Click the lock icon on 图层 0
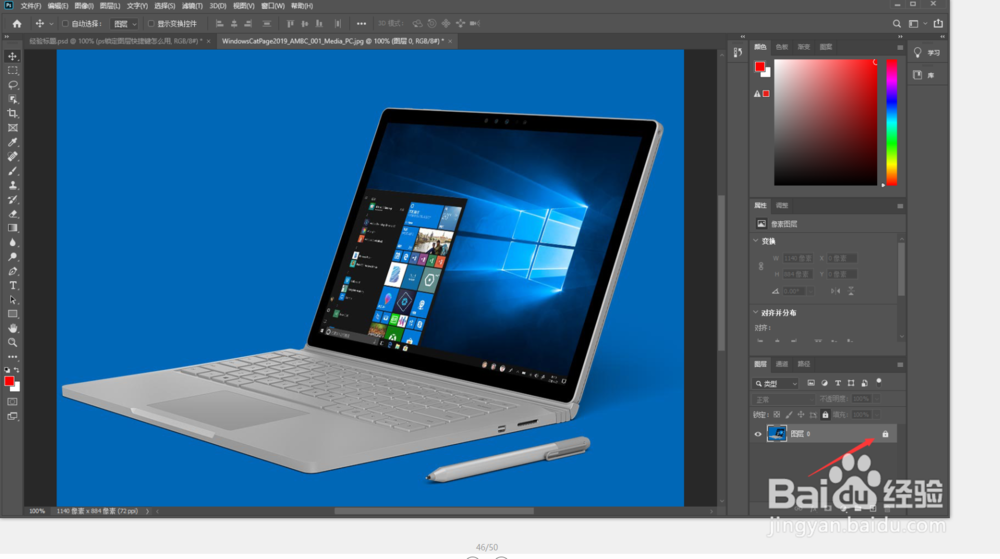This screenshot has height=559, width=1000. pos(885,434)
